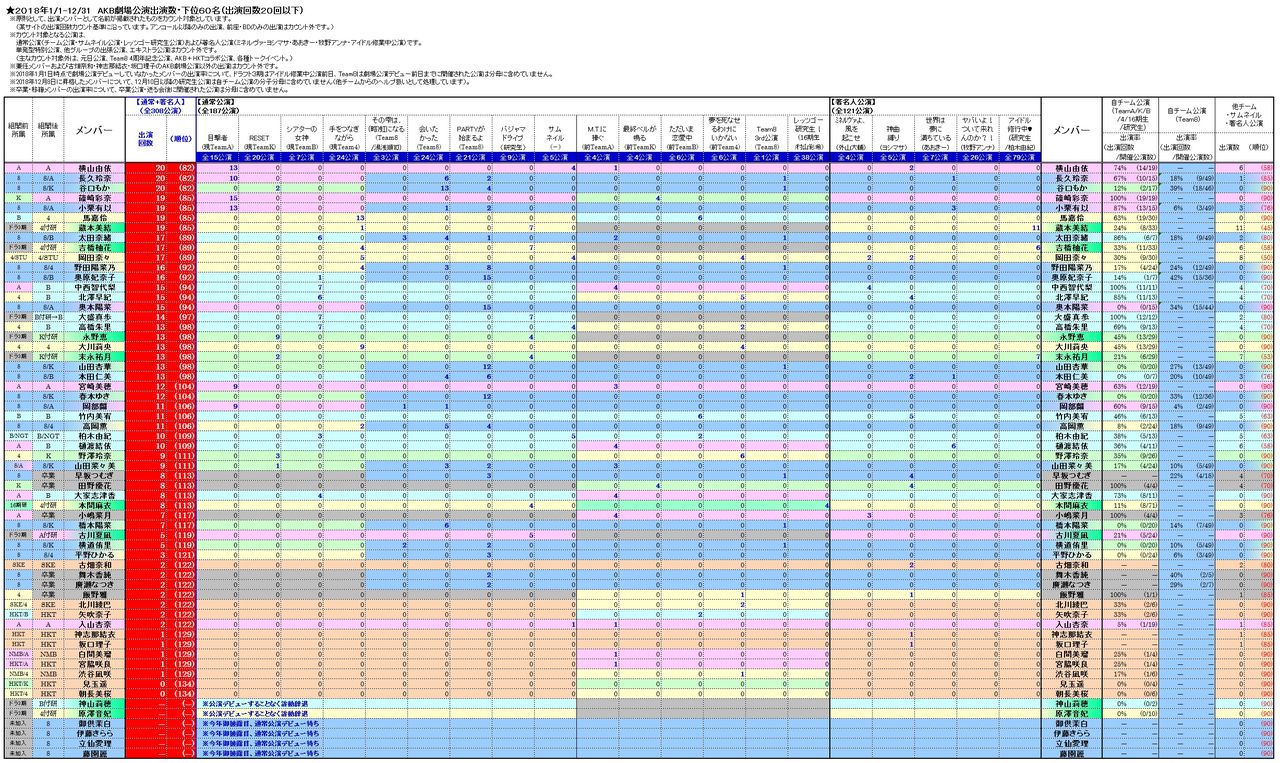Select the Team8 3rd公演 column header
The width and height of the screenshot is (1280, 763).
[766, 134]
